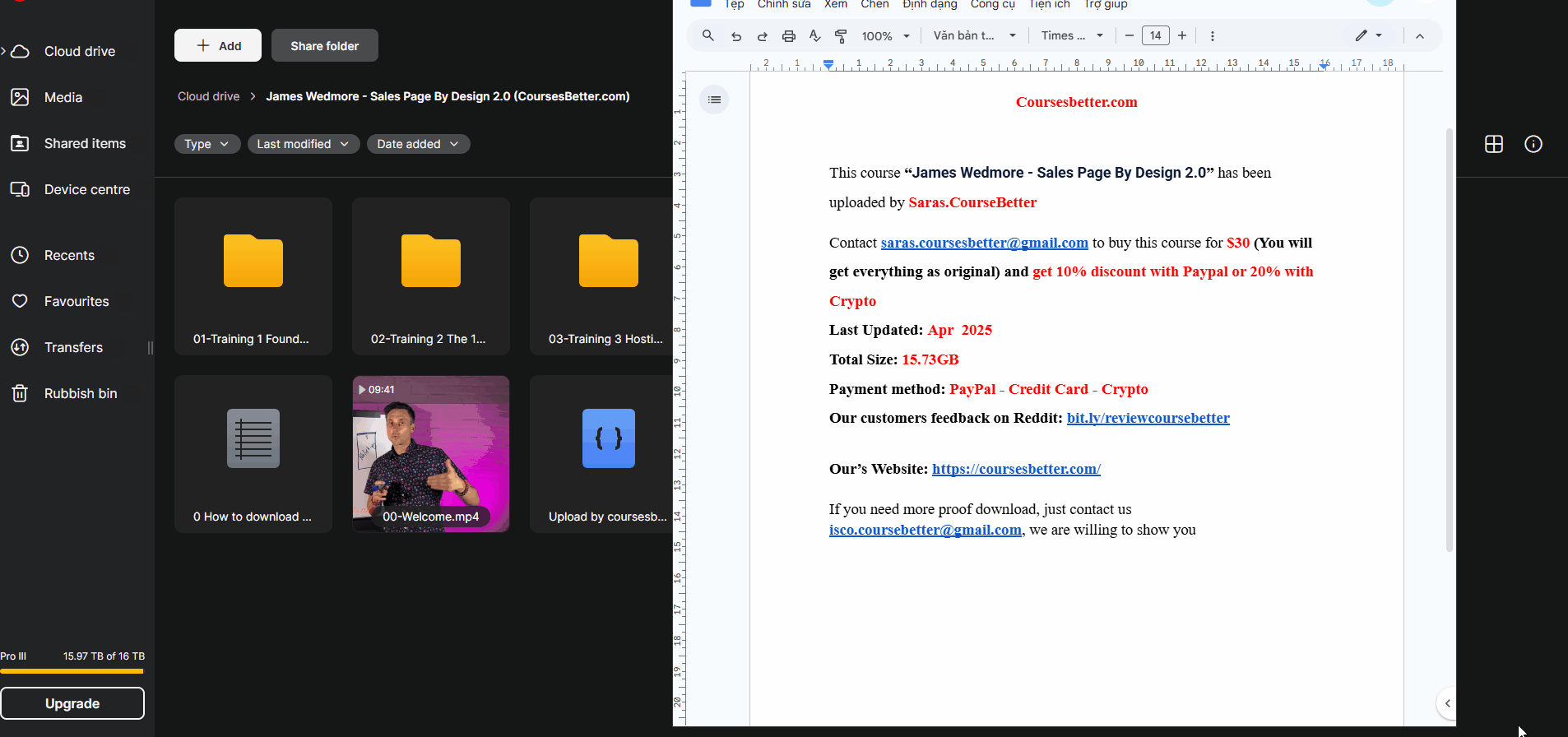Viewport: 1568px width, 737px height.
Task: Collapse the toolbar with chevron up
Action: [x=1419, y=36]
